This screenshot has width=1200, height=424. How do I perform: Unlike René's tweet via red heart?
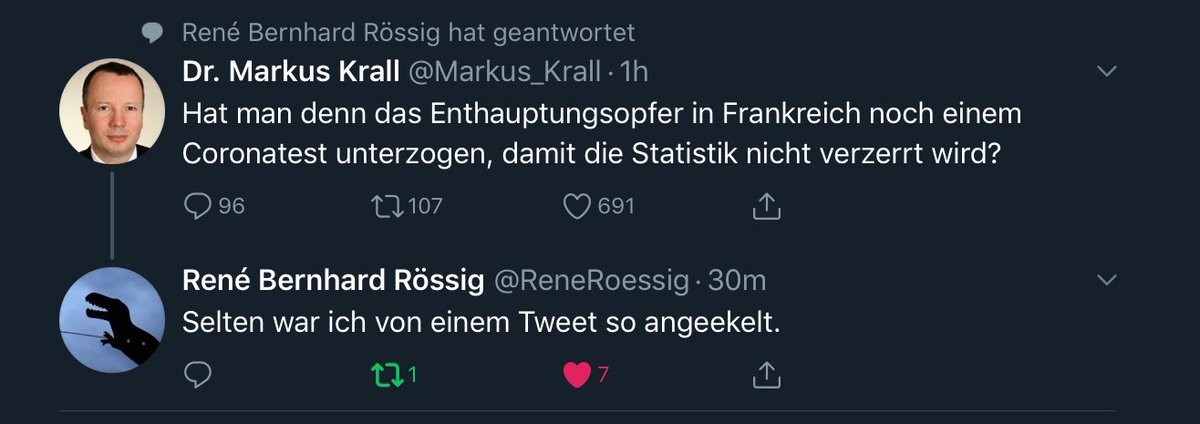(x=577, y=375)
